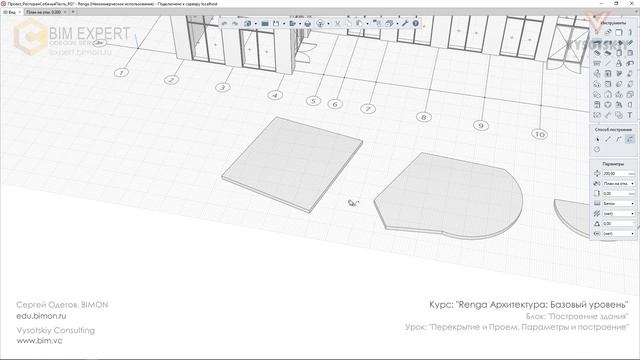Click the Paste clipboard icon

(359, 24)
